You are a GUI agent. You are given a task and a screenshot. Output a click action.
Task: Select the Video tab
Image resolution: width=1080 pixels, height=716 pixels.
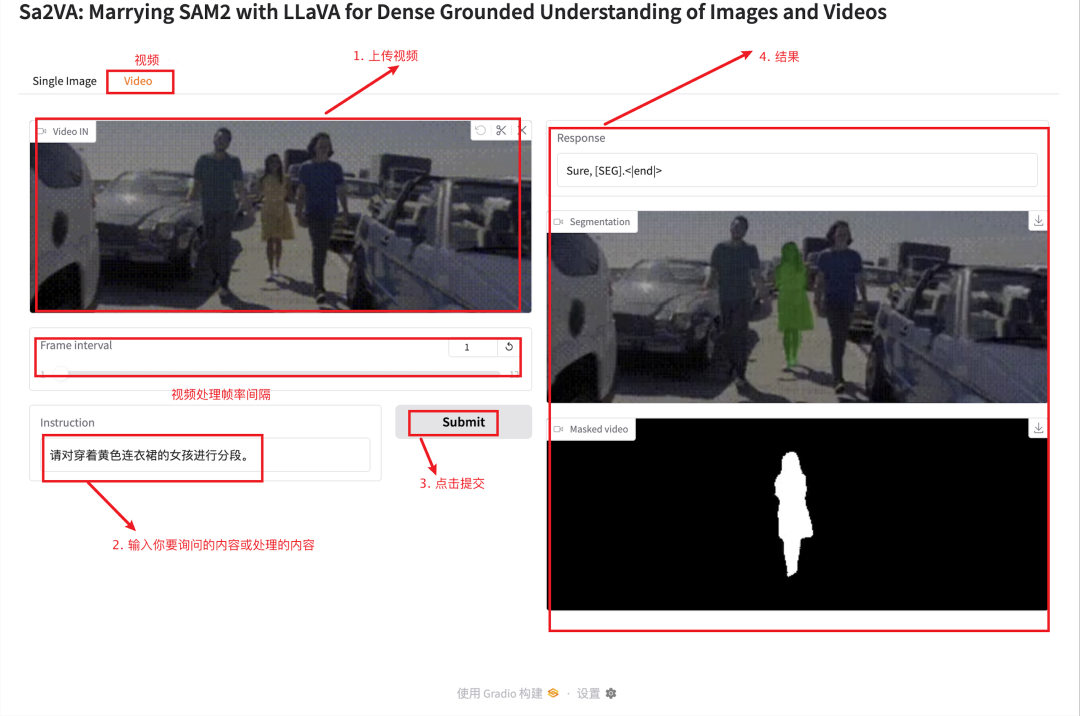pyautogui.click(x=138, y=81)
